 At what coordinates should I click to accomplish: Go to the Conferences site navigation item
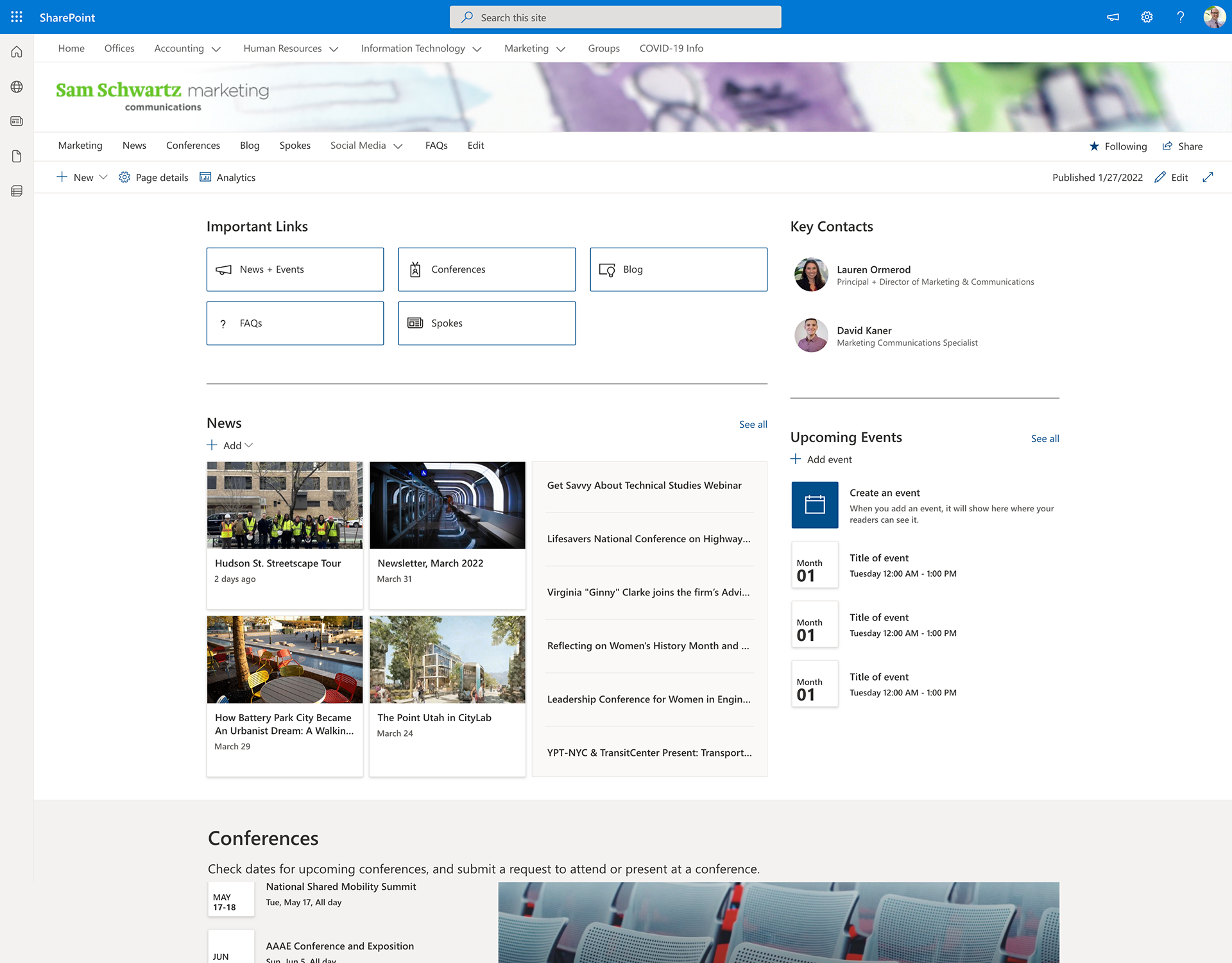click(193, 146)
